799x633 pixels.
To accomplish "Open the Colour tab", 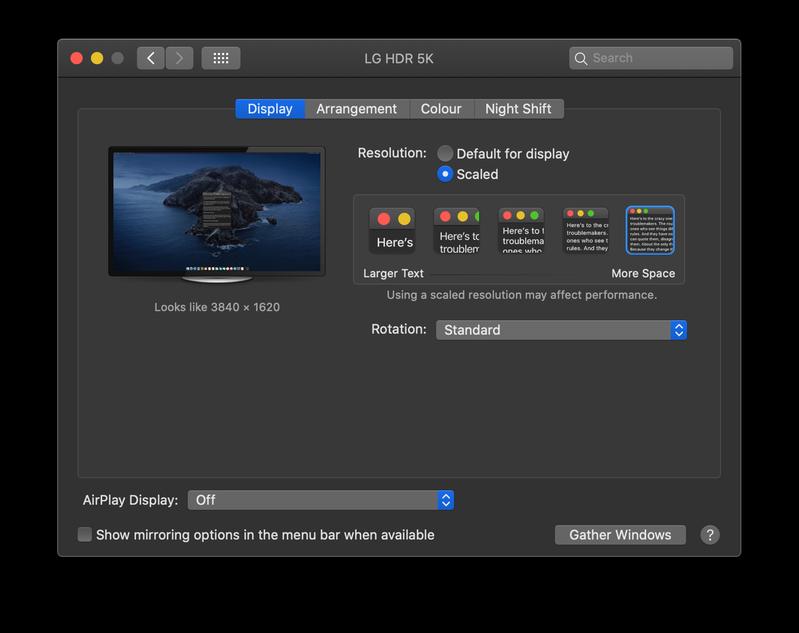I will point(441,109).
